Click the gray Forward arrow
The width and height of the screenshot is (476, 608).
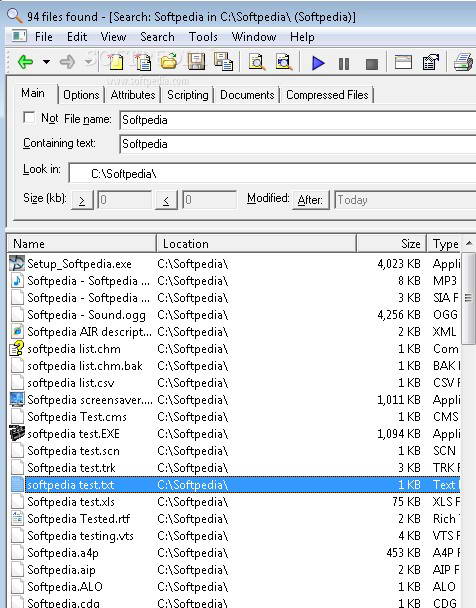tap(67, 62)
